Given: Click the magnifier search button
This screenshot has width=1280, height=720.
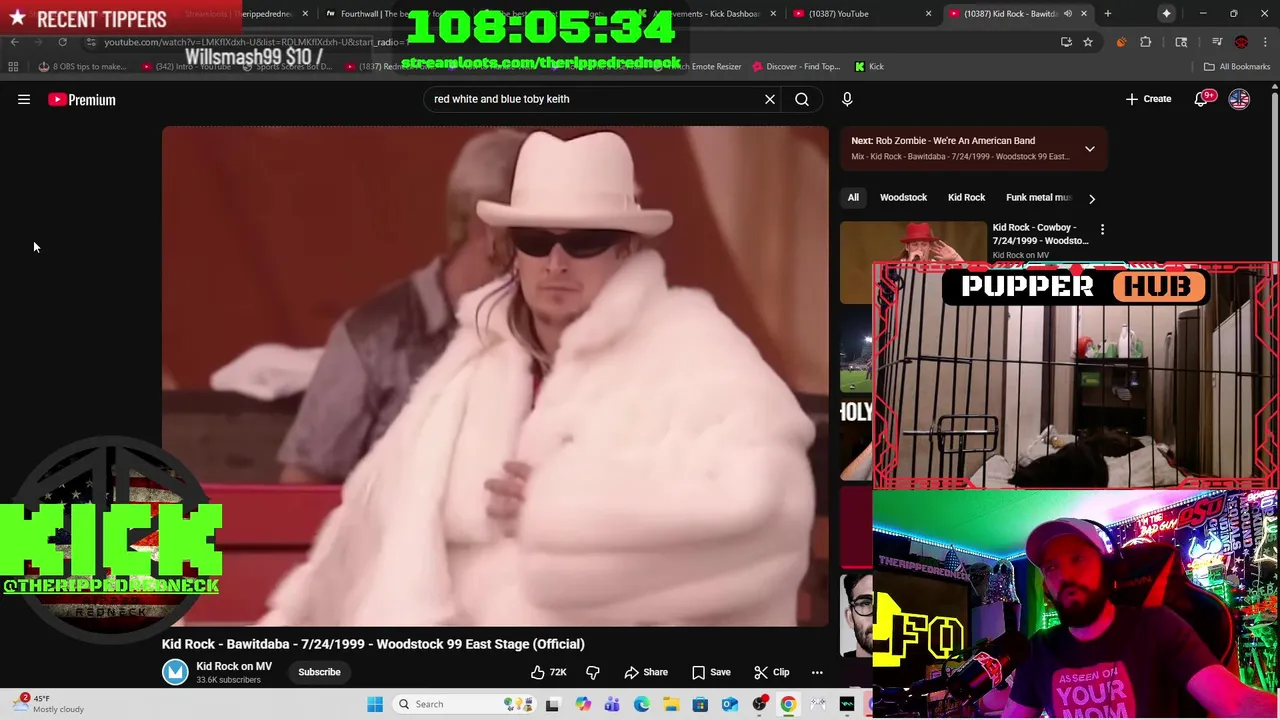Looking at the screenshot, I should point(802,99).
